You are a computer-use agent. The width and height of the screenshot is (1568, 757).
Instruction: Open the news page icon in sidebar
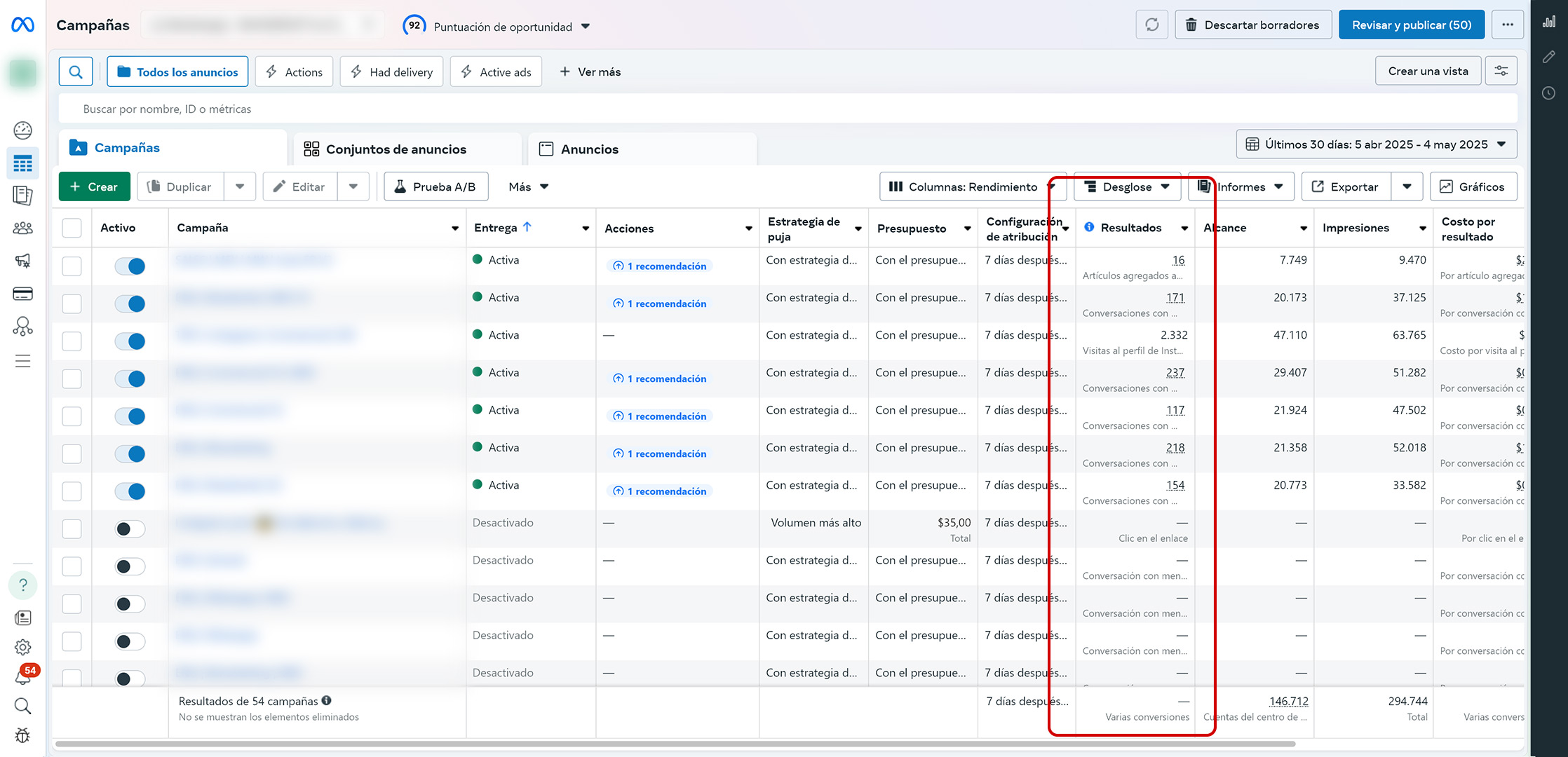pos(22,618)
